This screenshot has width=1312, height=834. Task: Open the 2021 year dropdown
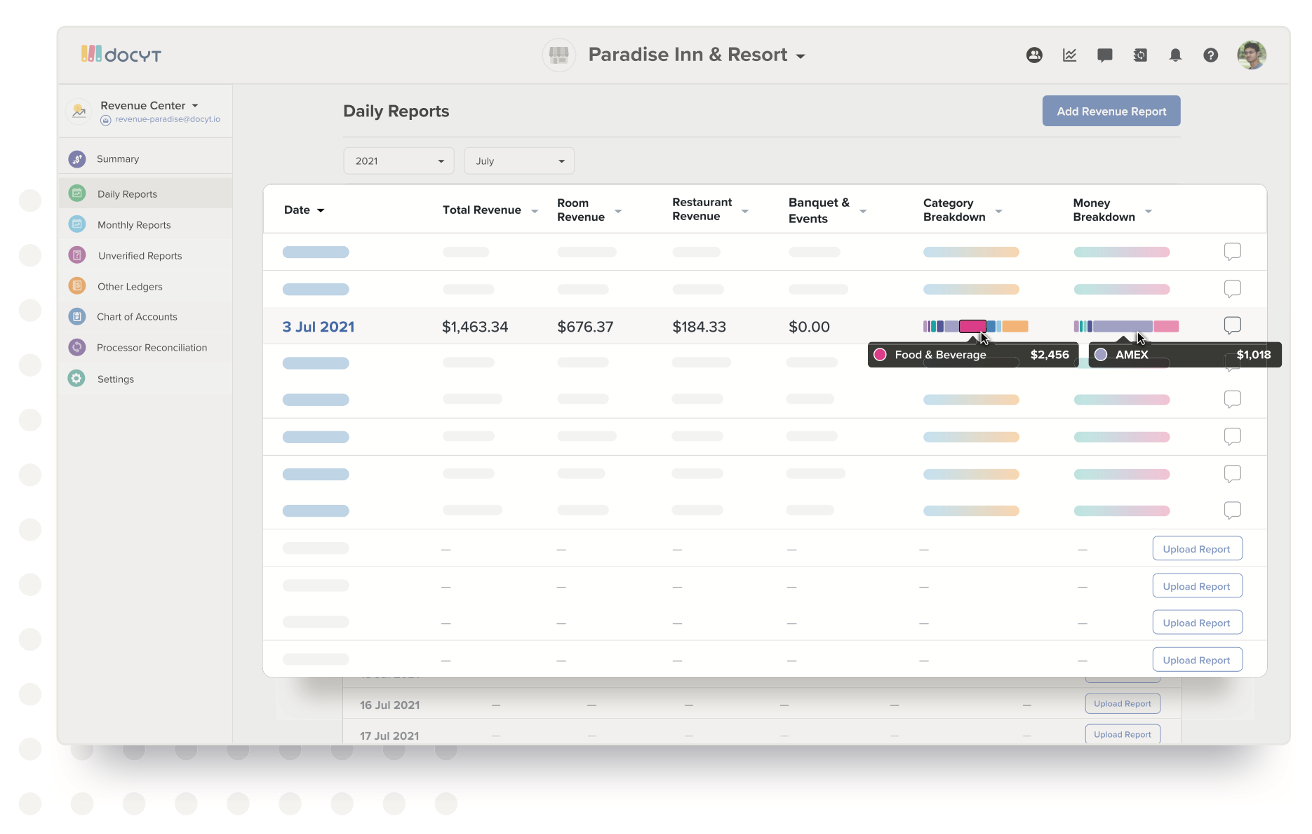pos(399,161)
